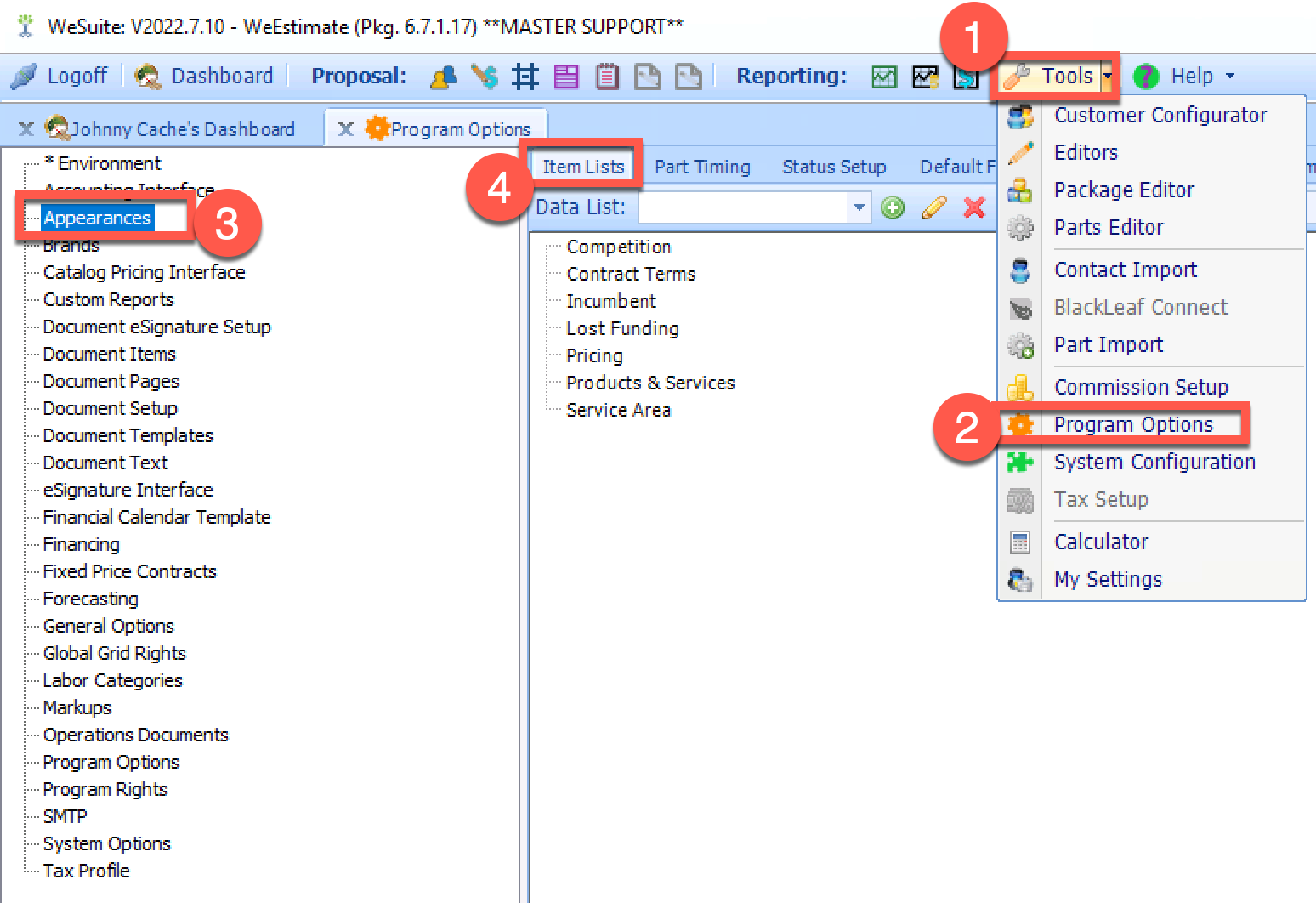Switch to the Part Timing tab
The width and height of the screenshot is (1316, 903).
[x=702, y=167]
